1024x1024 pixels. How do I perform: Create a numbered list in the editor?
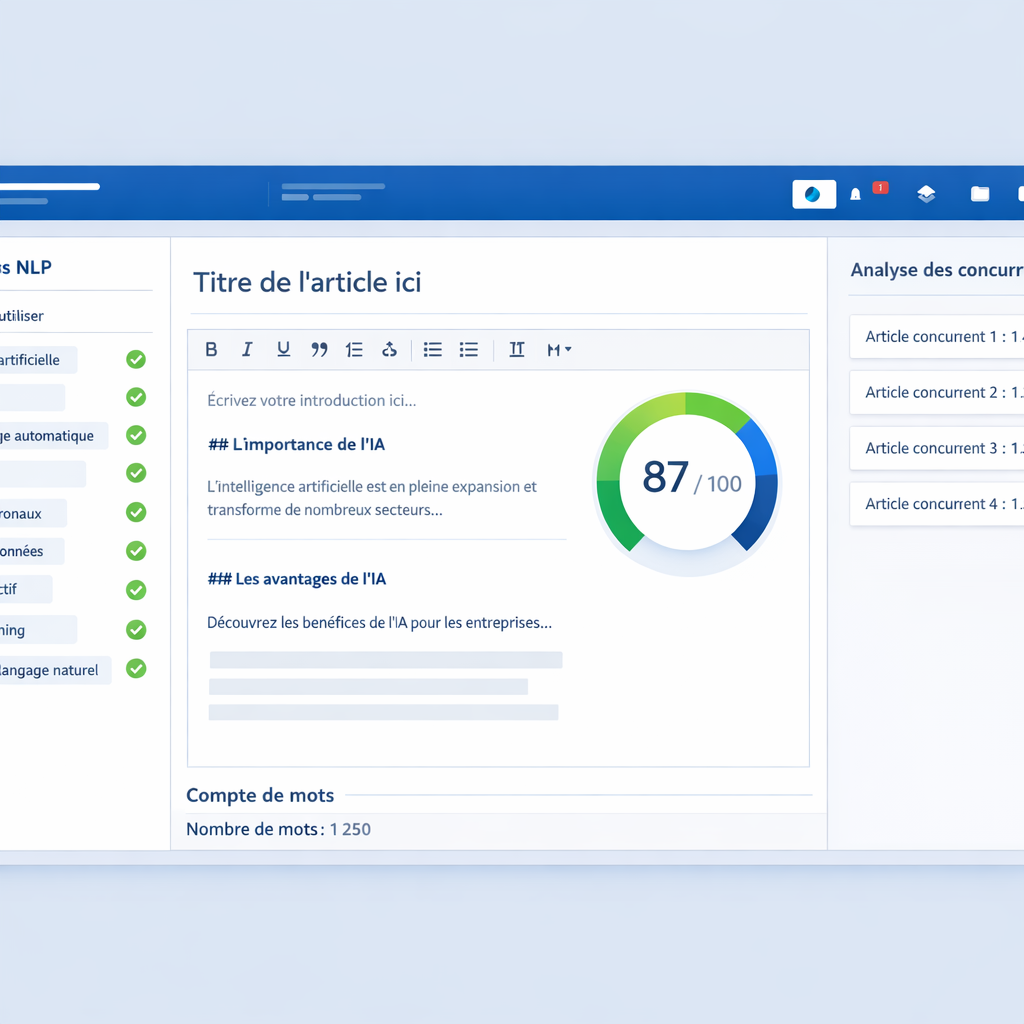355,349
